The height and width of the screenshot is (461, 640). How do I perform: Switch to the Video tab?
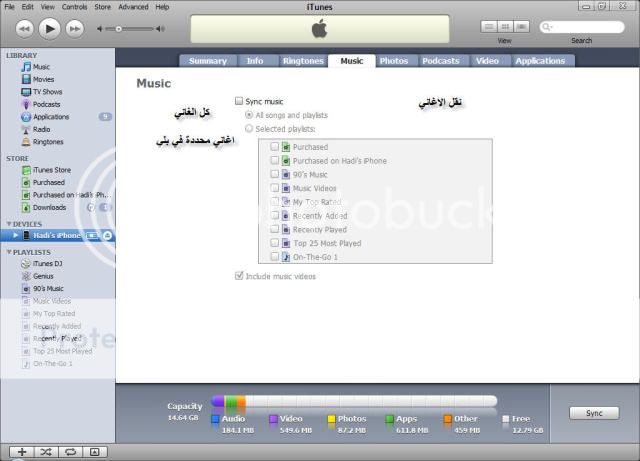pyautogui.click(x=487, y=61)
